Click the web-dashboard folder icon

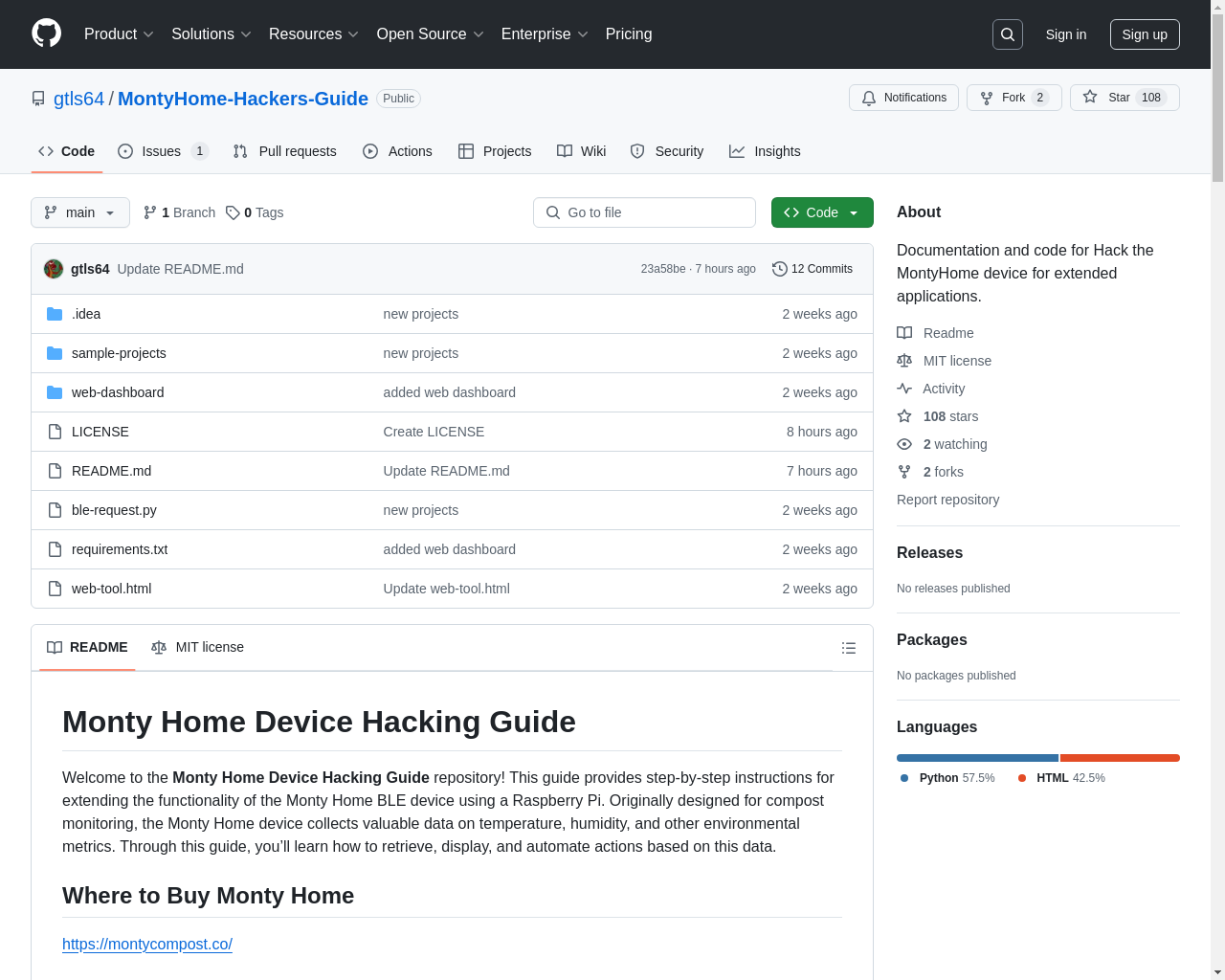(x=55, y=392)
